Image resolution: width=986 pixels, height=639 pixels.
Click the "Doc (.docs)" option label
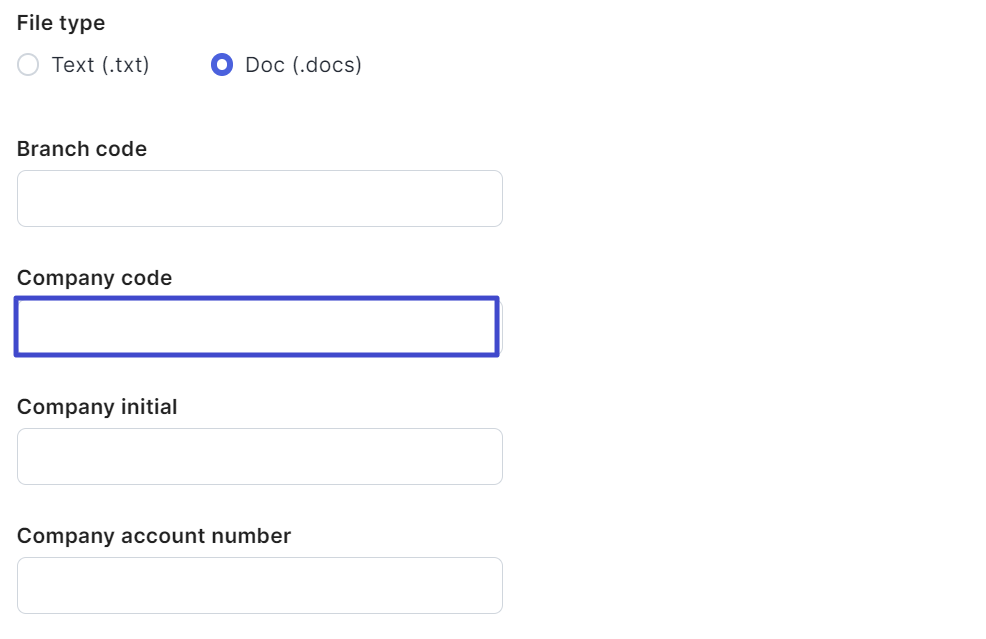(x=303, y=65)
